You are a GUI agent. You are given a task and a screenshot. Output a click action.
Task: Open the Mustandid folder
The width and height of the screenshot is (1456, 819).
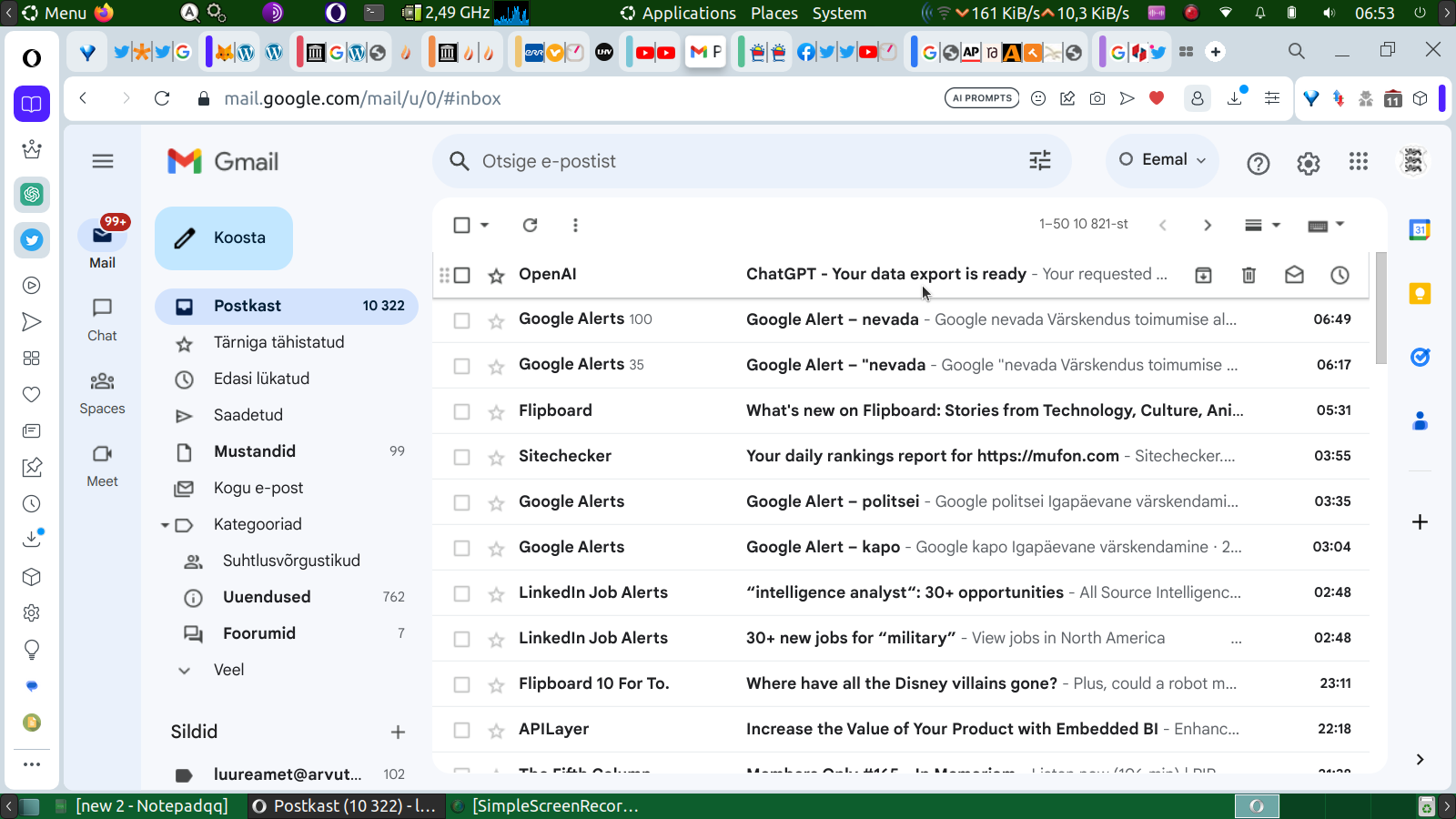point(255,451)
